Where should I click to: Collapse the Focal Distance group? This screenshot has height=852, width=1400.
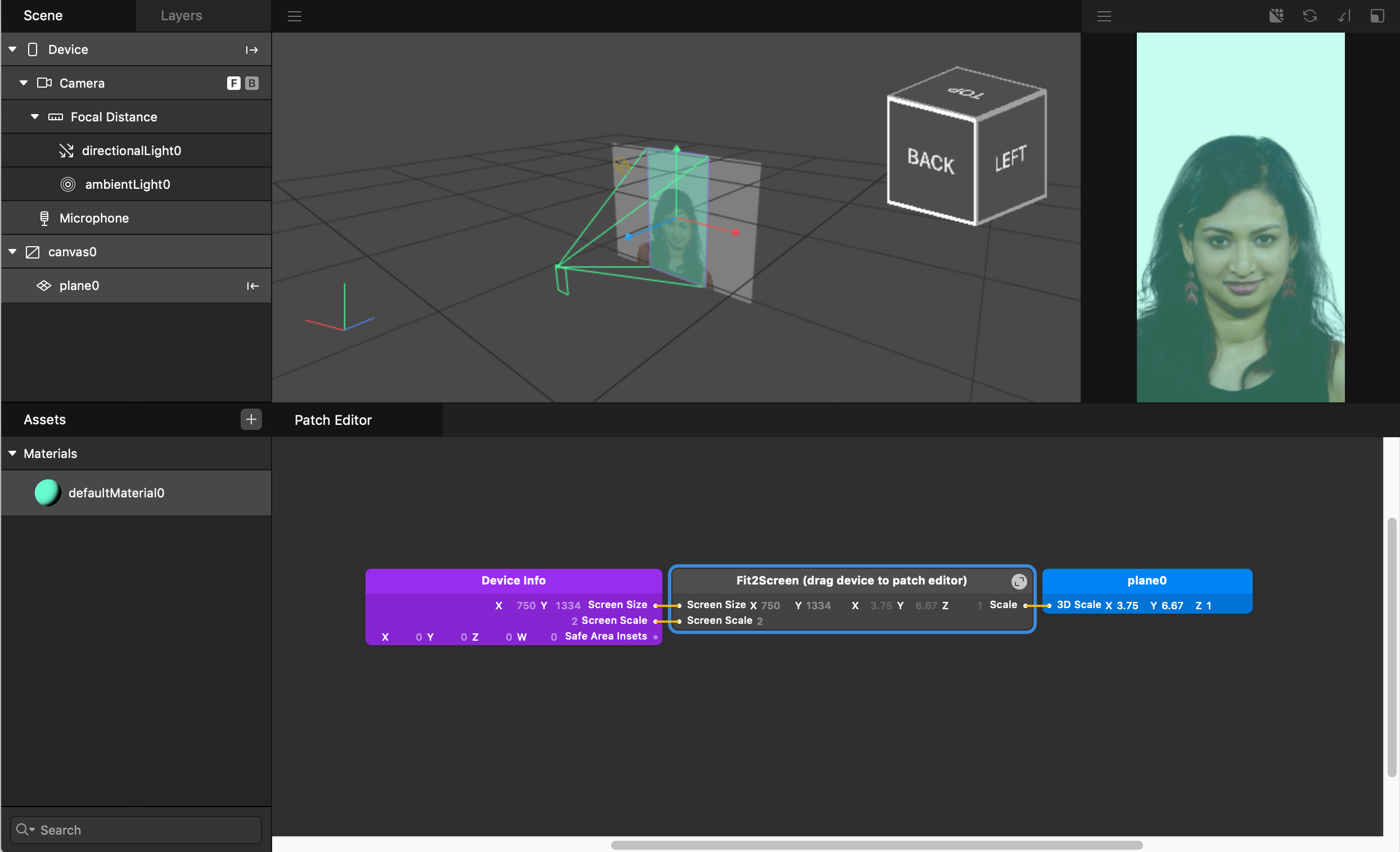click(35, 116)
